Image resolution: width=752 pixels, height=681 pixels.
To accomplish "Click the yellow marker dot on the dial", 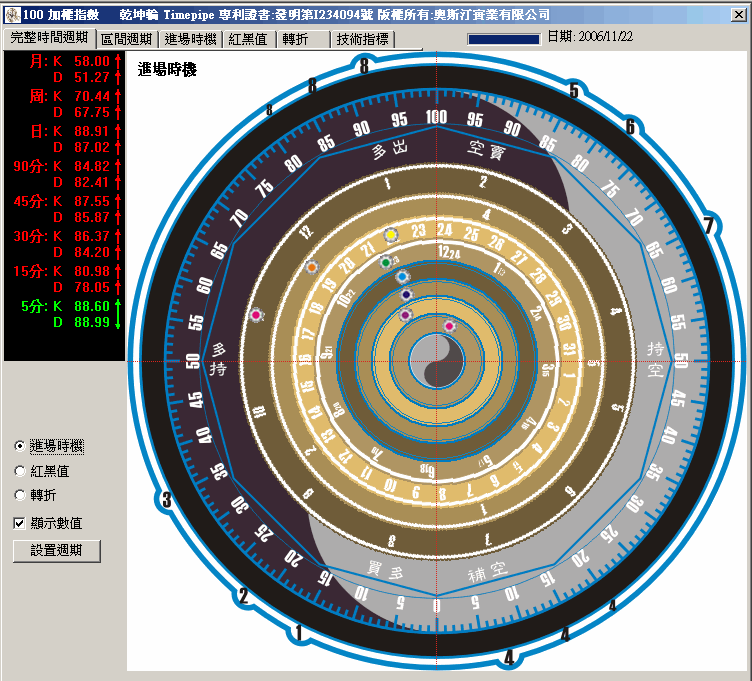I will (x=390, y=235).
